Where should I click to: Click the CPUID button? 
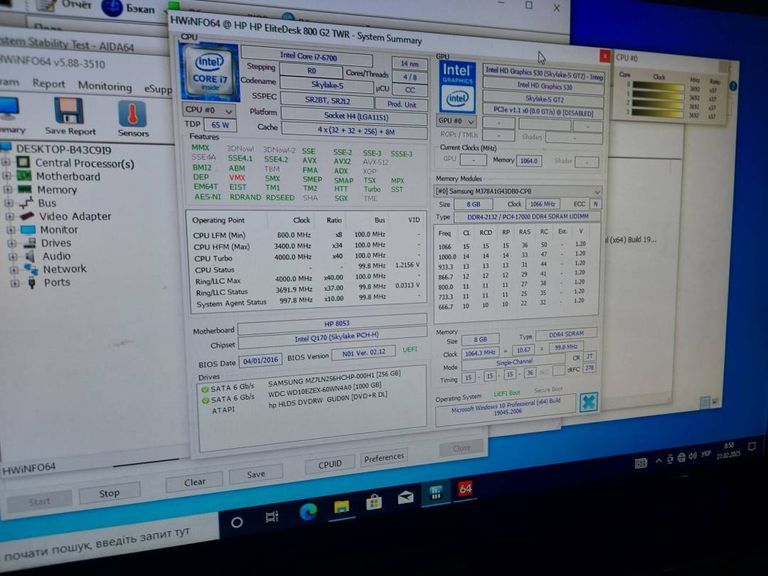coord(330,464)
